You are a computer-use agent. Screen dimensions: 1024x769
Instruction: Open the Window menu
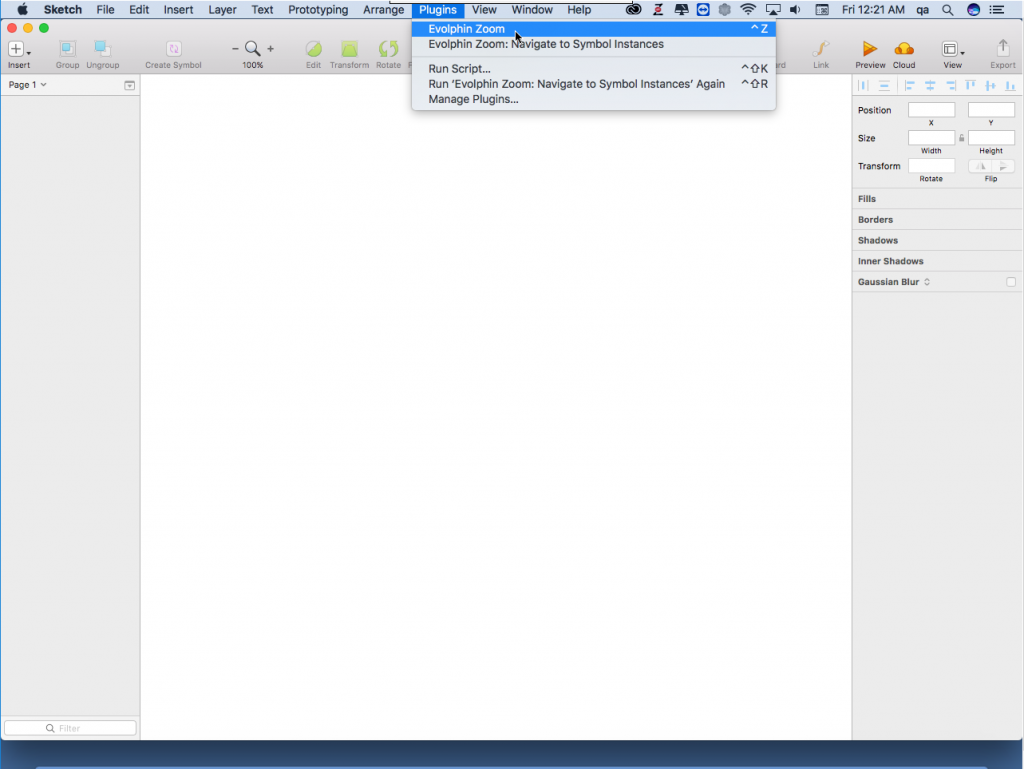pyautogui.click(x=532, y=10)
